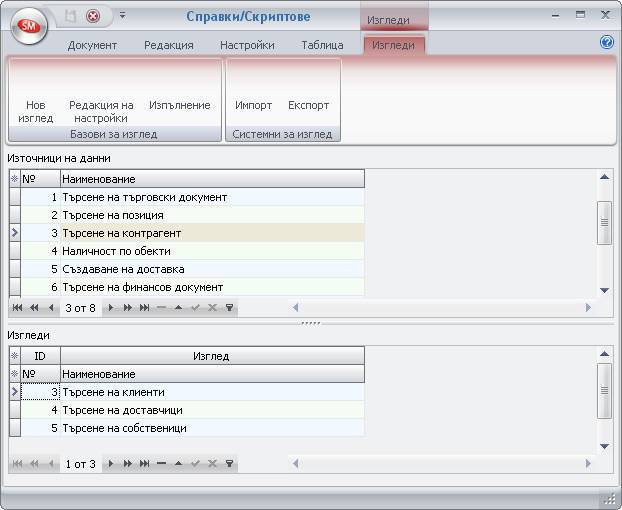Click the data sources vertical scrollbar thumb
This screenshot has height=510, width=622.
604,223
